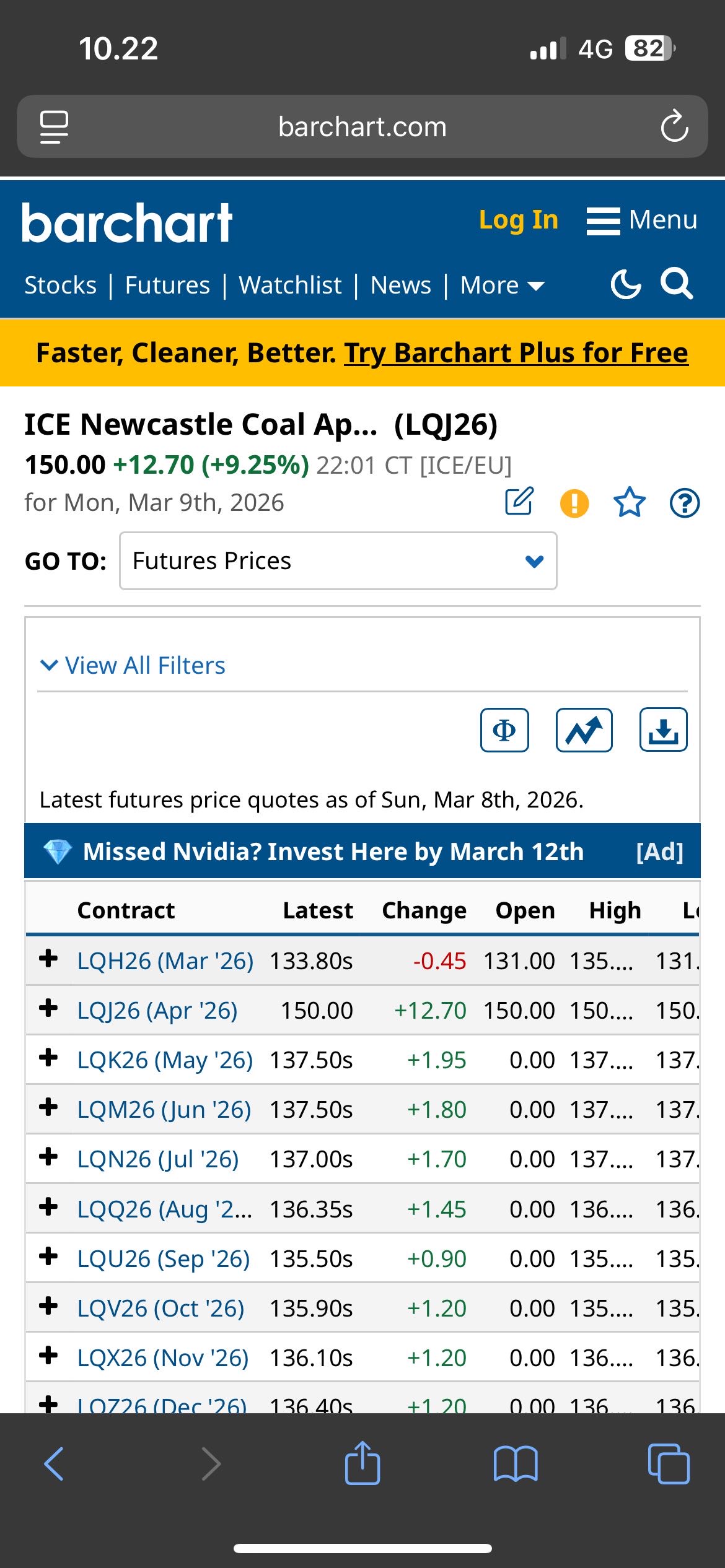
Task: Open the hamburger Menu
Action: click(x=642, y=220)
